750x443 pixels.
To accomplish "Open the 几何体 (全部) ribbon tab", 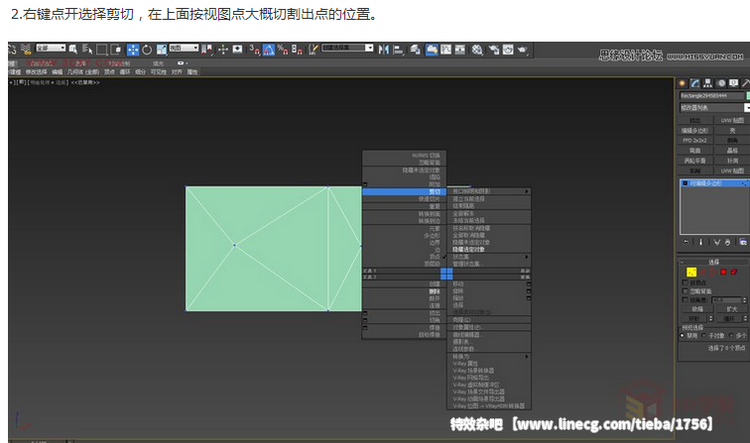I will click(83, 72).
